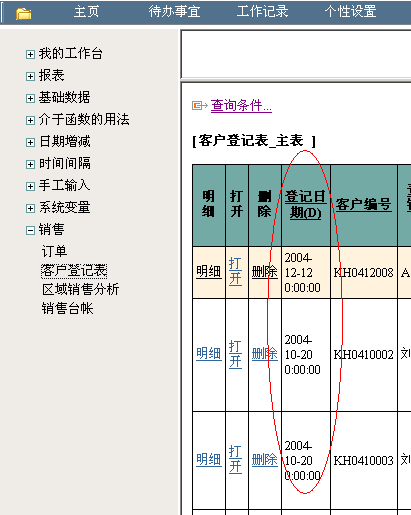Image resolution: width=411 pixels, height=515 pixels.
Task: Open 个性设置 in top menu
Action: click(x=351, y=11)
